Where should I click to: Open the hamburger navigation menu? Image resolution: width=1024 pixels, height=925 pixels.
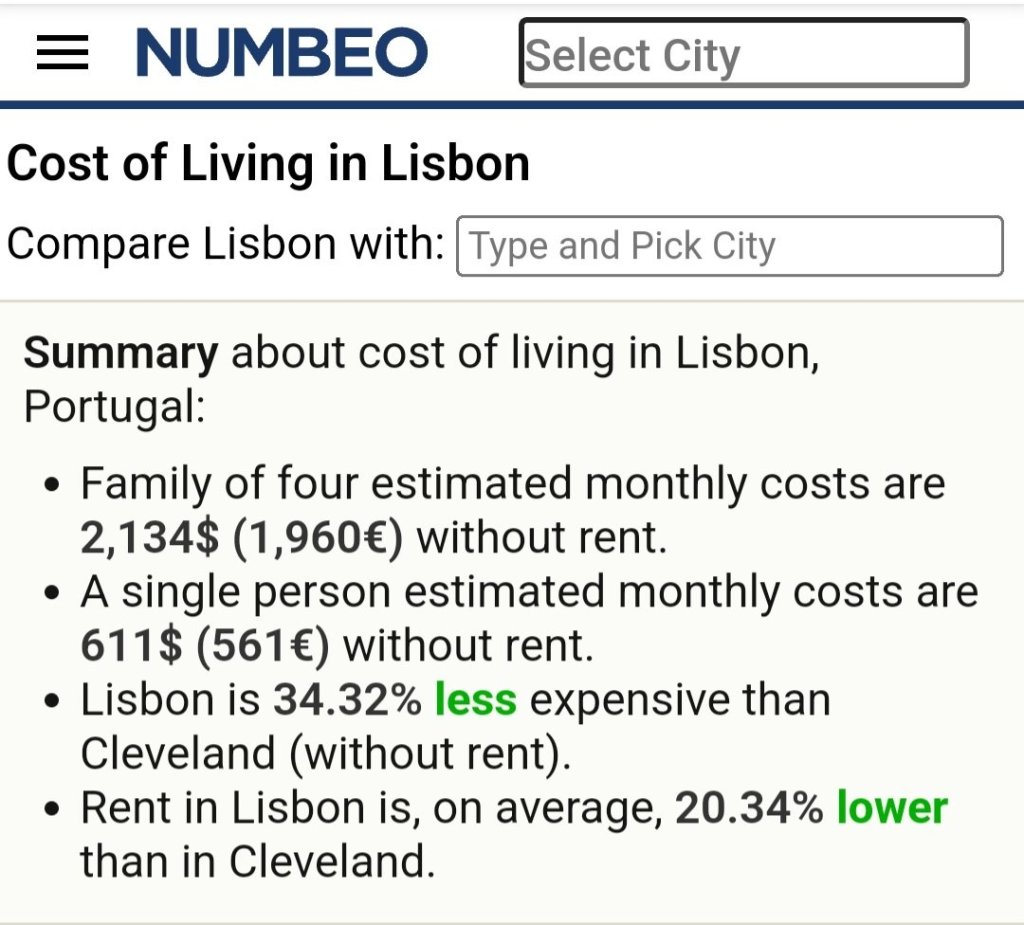click(x=62, y=53)
